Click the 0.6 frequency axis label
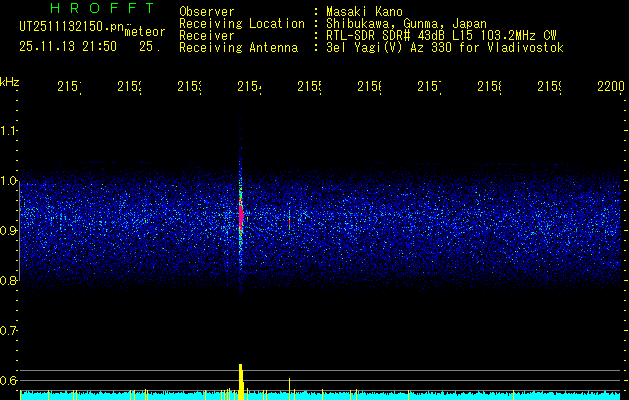 pos(8,380)
